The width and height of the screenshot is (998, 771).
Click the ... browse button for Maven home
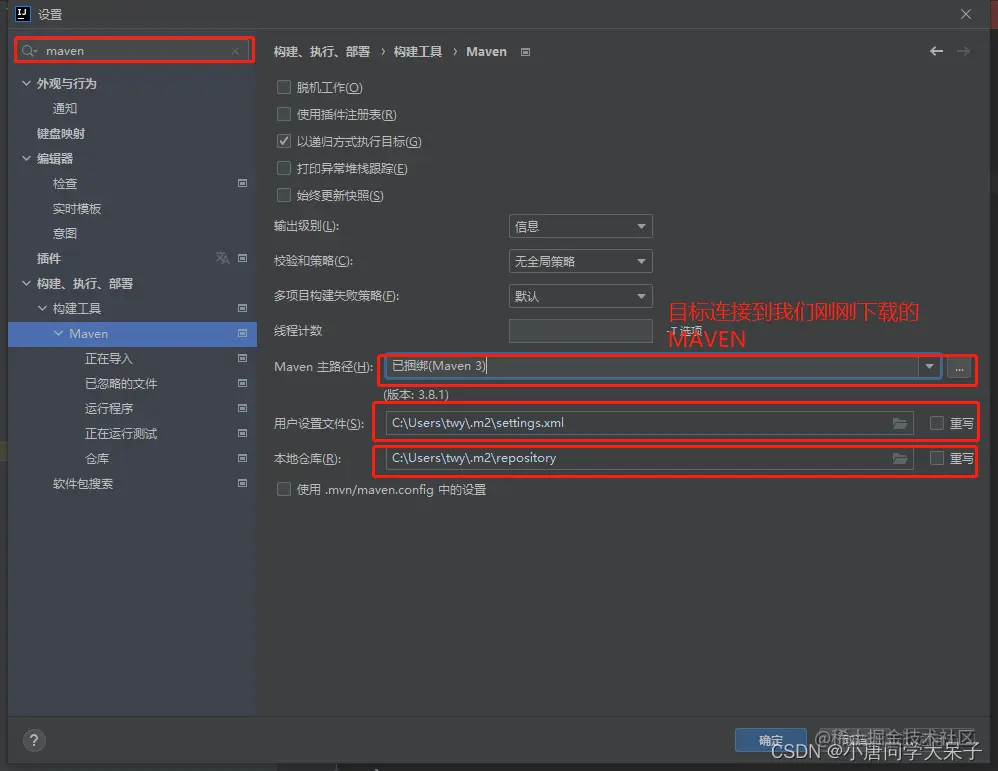[959, 367]
